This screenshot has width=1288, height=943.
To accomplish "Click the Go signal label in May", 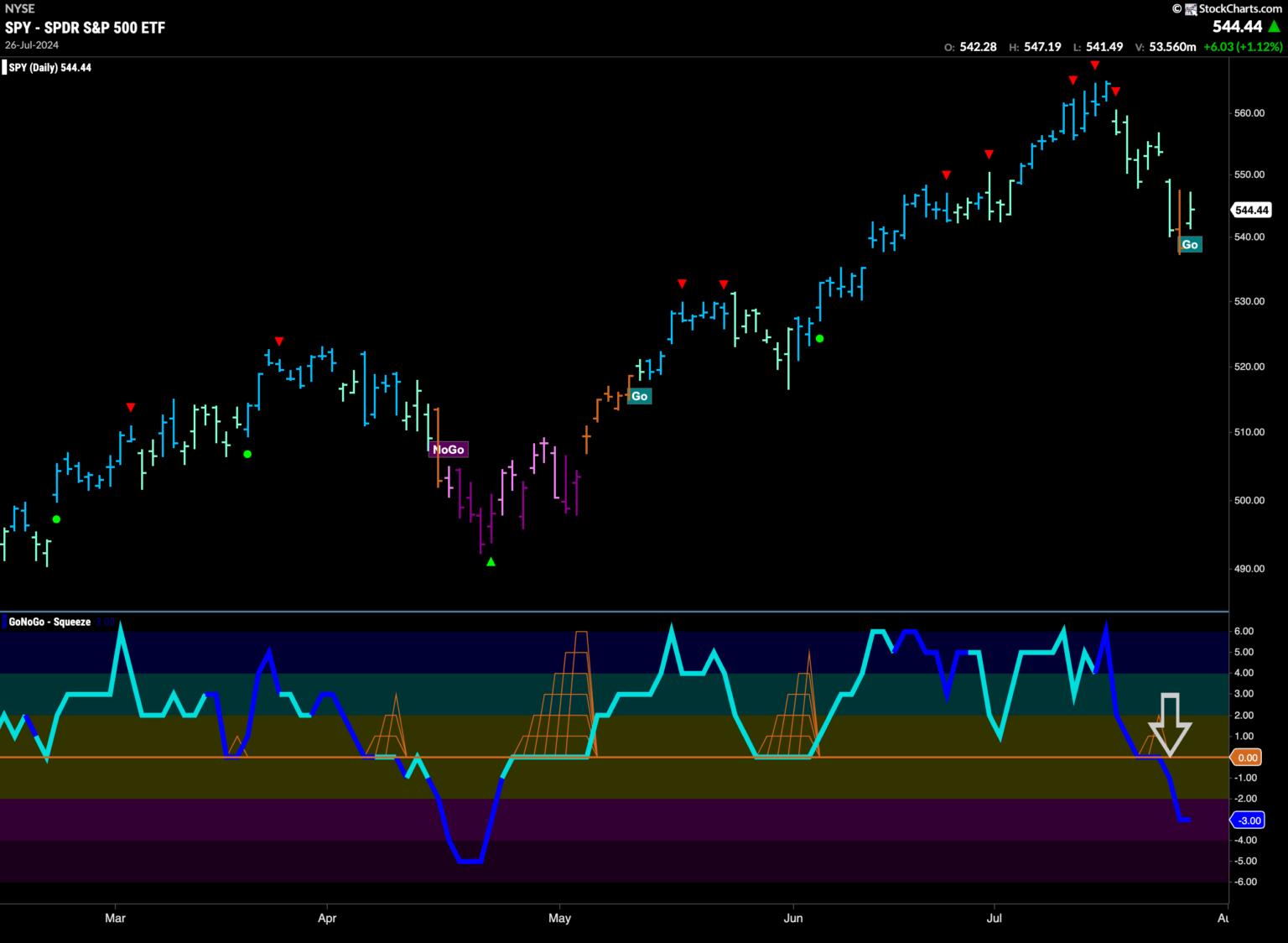I will pos(639,396).
